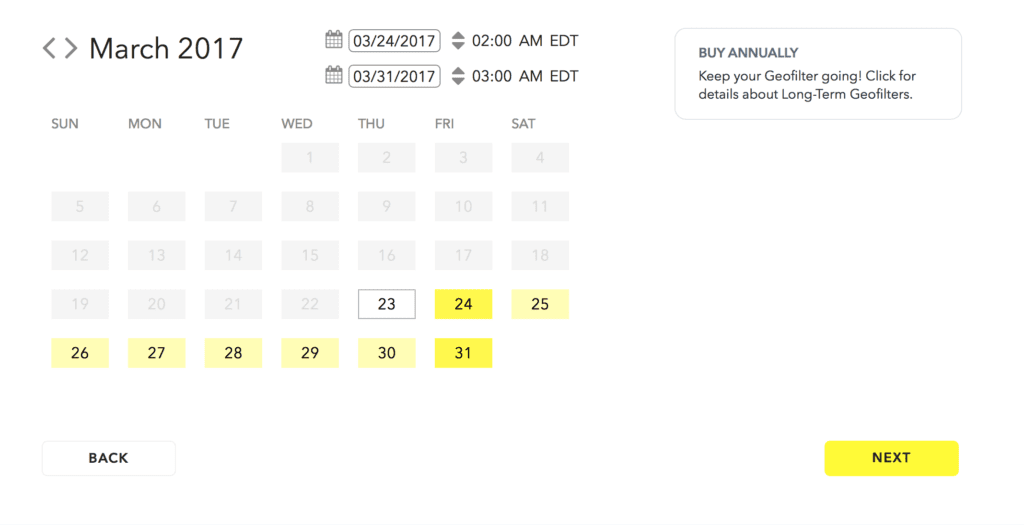Open calendar icon beside start date 03/24/2017
This screenshot has width=1024, height=525.
(x=334, y=40)
